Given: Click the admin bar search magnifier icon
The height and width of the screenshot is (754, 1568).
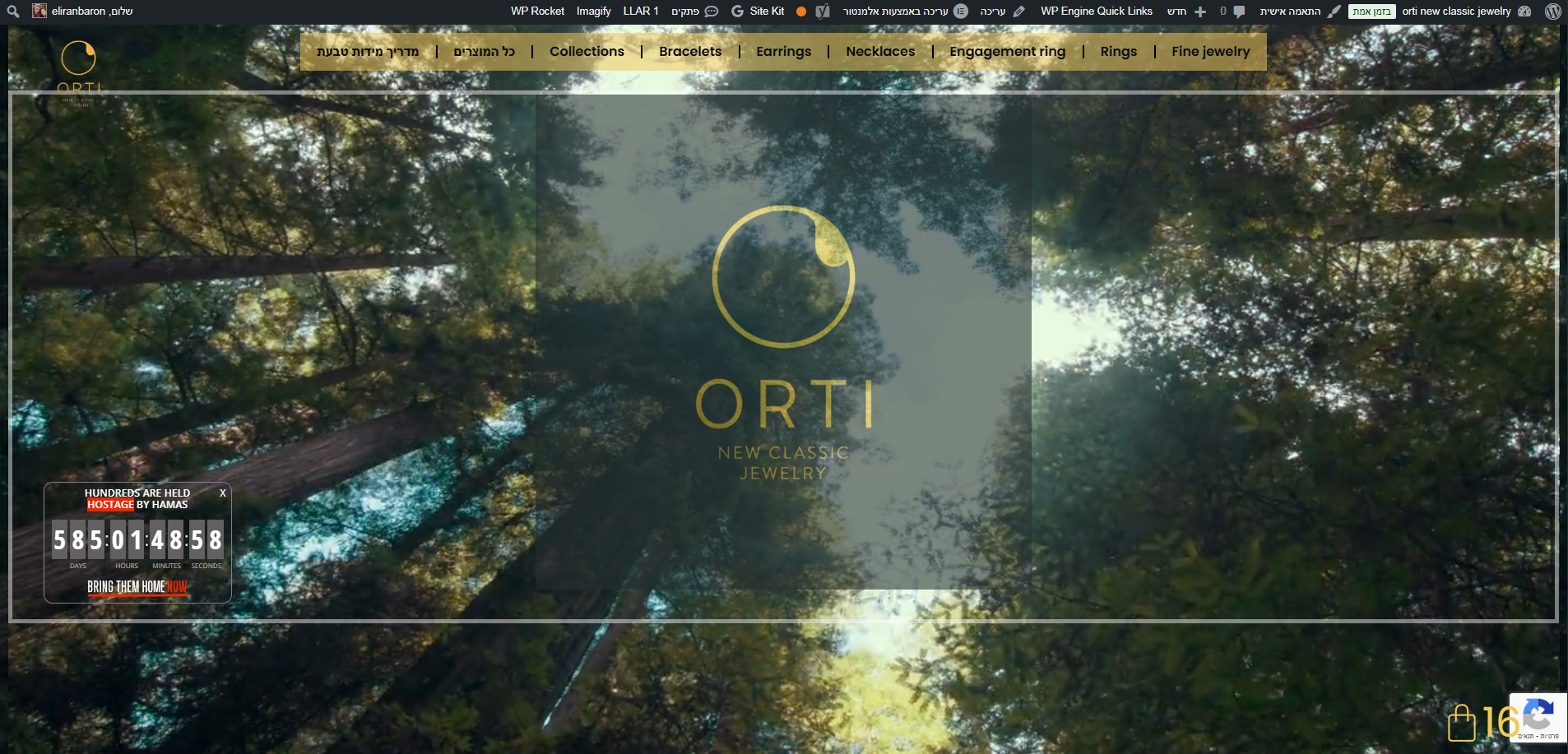Looking at the screenshot, I should 13,12.
